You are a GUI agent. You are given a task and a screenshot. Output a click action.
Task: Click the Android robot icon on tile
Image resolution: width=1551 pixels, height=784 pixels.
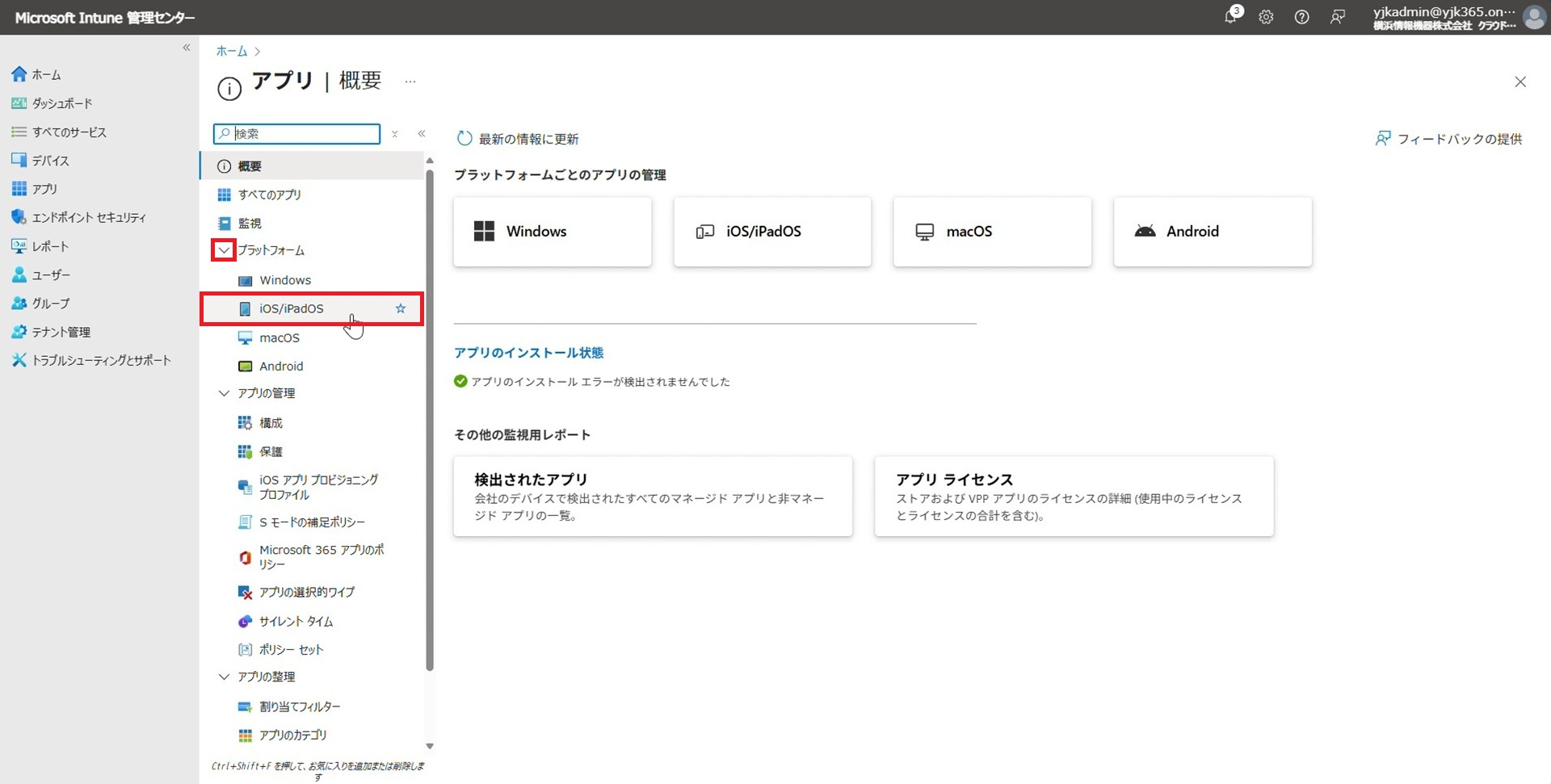click(x=1145, y=232)
